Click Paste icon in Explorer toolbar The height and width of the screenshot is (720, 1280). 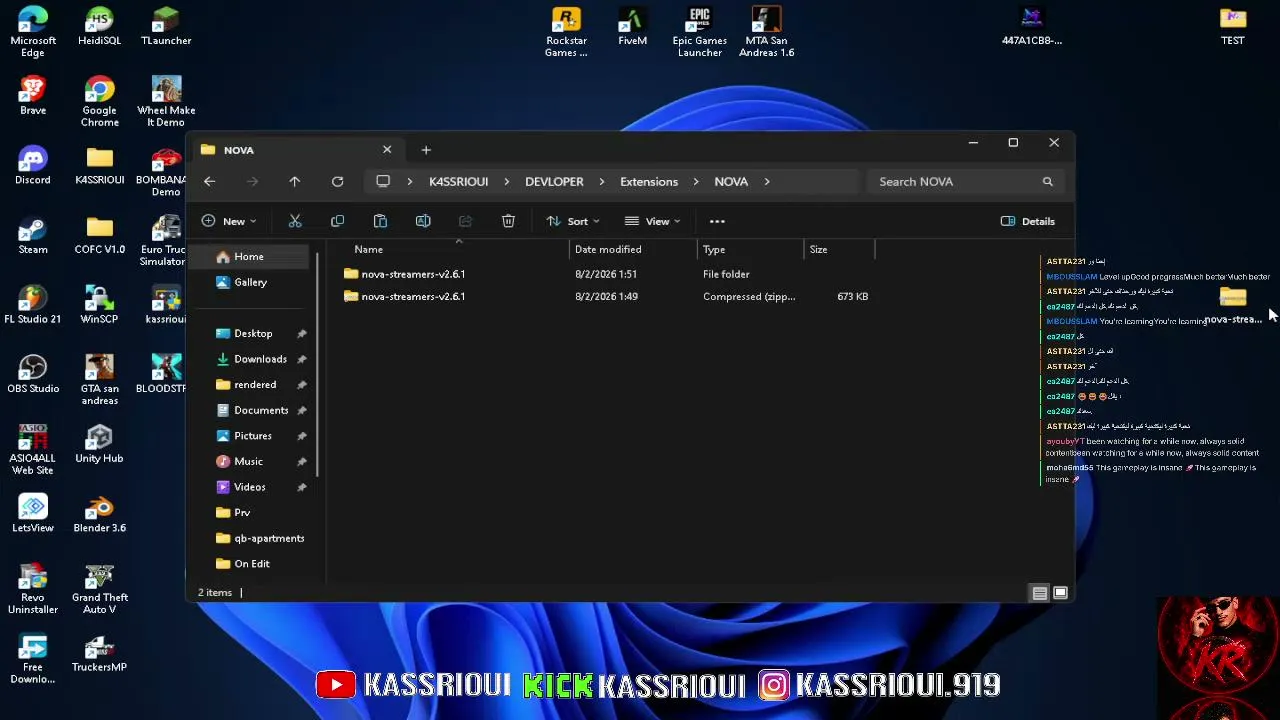click(380, 221)
